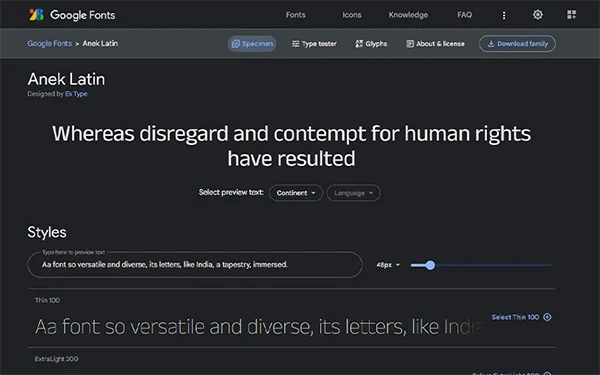Switch to the Specimen tab

(252, 44)
